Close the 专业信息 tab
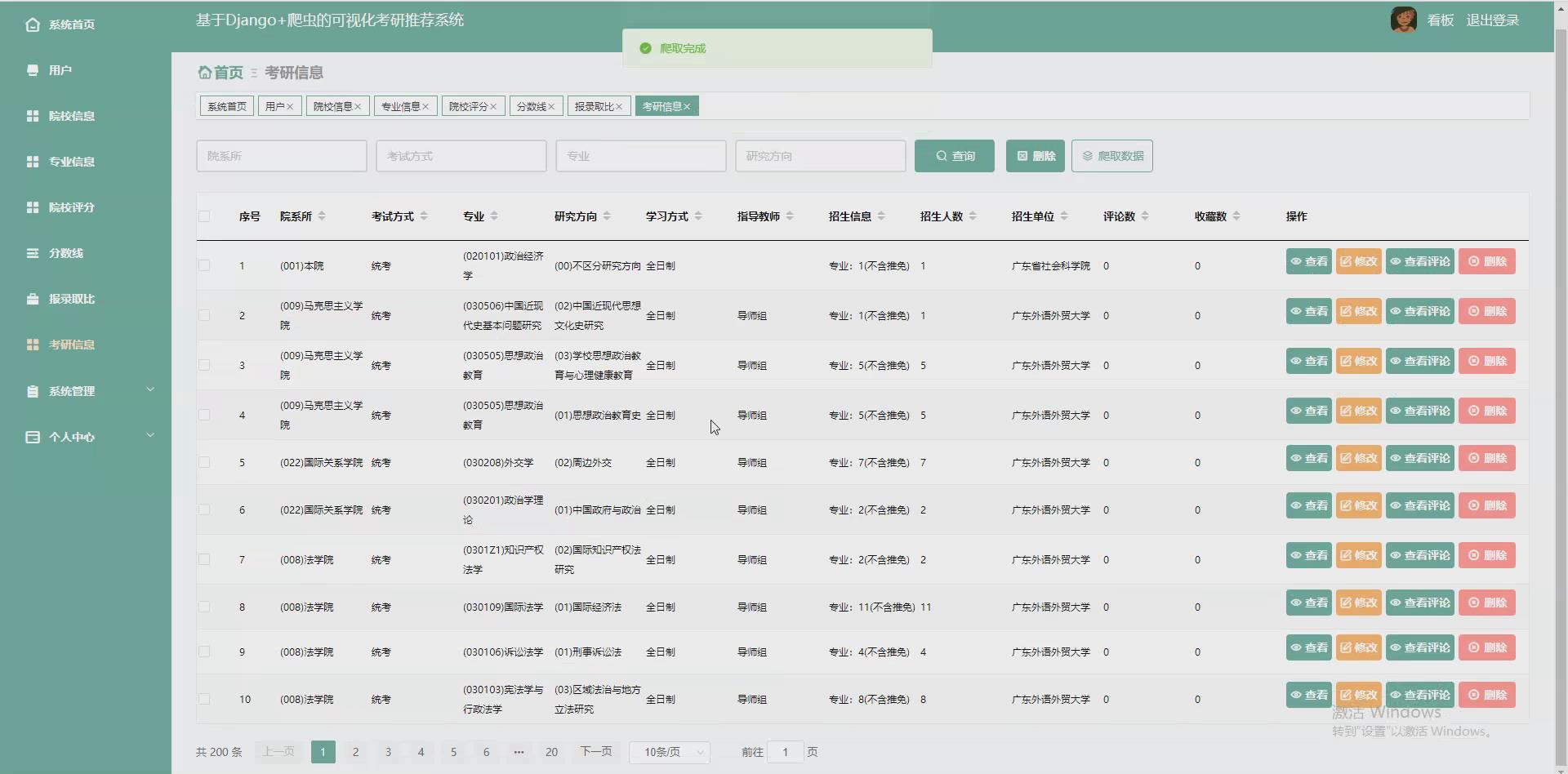Viewport: 1568px width, 774px height. point(425,107)
